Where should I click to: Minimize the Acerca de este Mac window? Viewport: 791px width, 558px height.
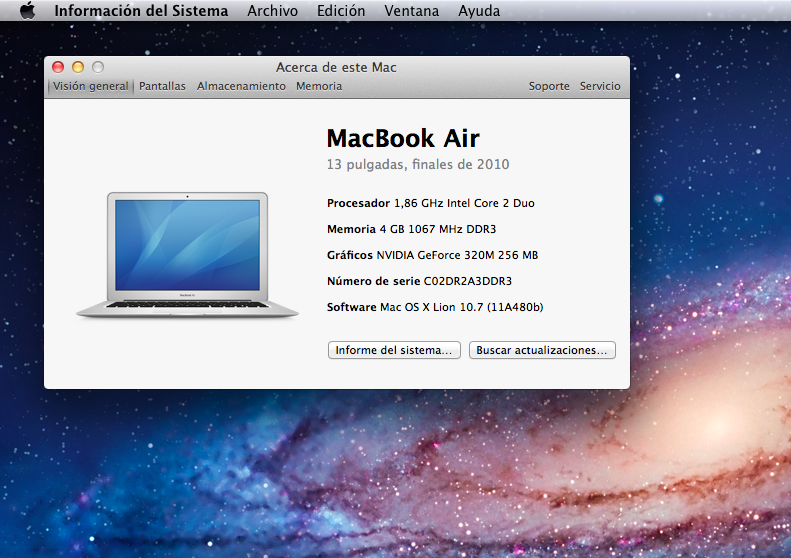(78, 67)
